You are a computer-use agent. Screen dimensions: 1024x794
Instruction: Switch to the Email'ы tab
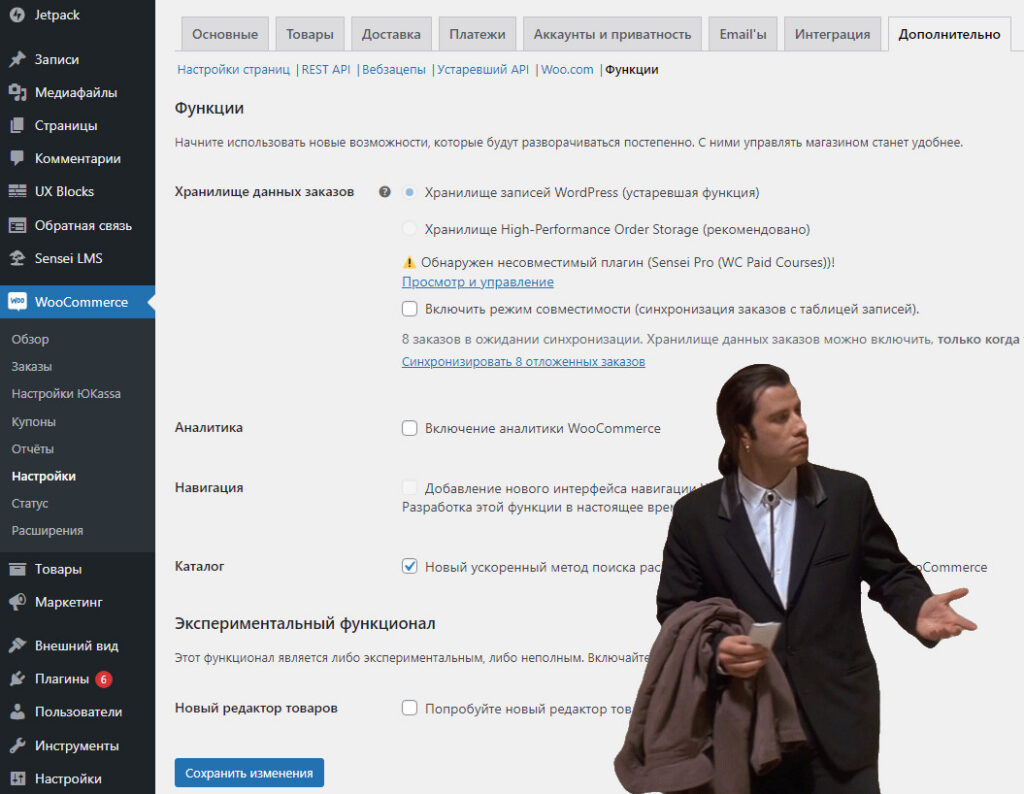(743, 34)
